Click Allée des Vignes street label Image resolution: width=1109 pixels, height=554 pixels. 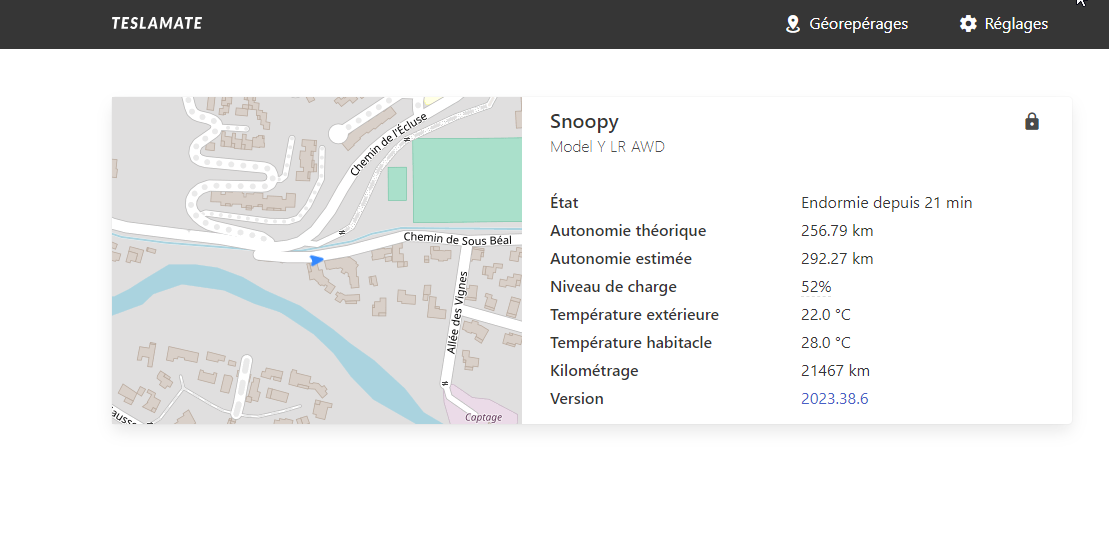458,312
